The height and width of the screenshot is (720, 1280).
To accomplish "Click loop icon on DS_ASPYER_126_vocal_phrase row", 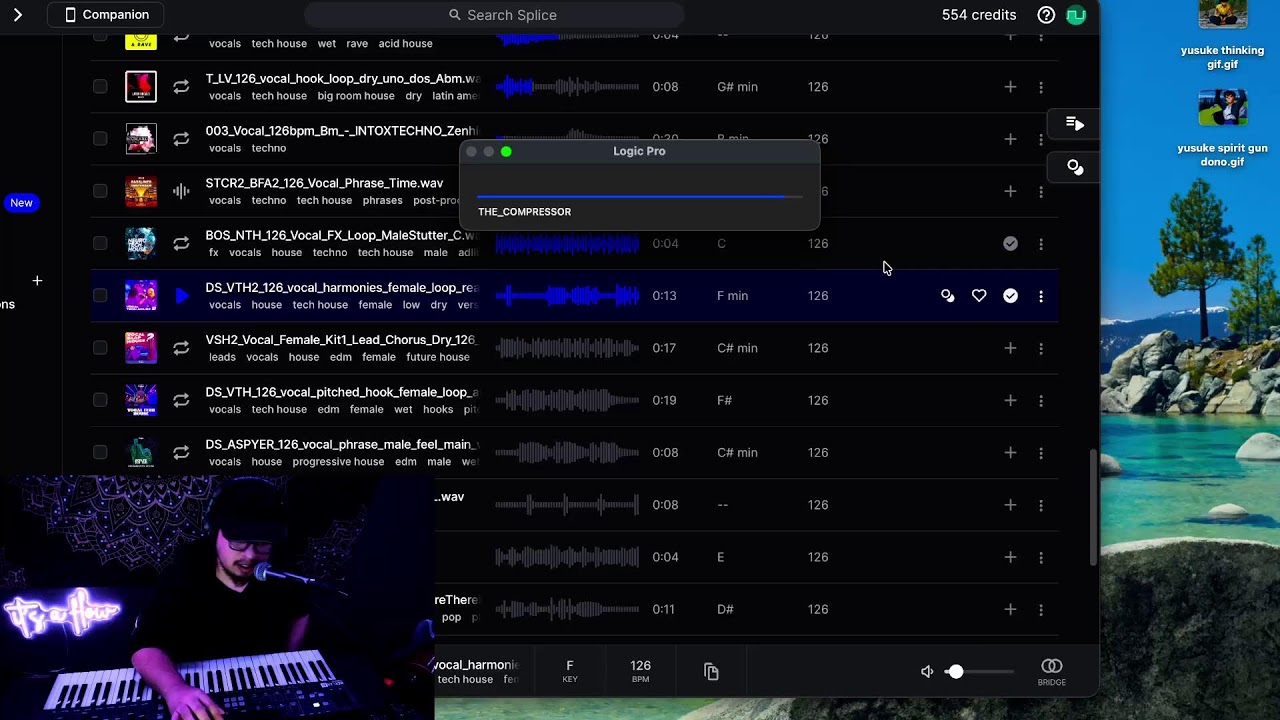I will pyautogui.click(x=181, y=452).
